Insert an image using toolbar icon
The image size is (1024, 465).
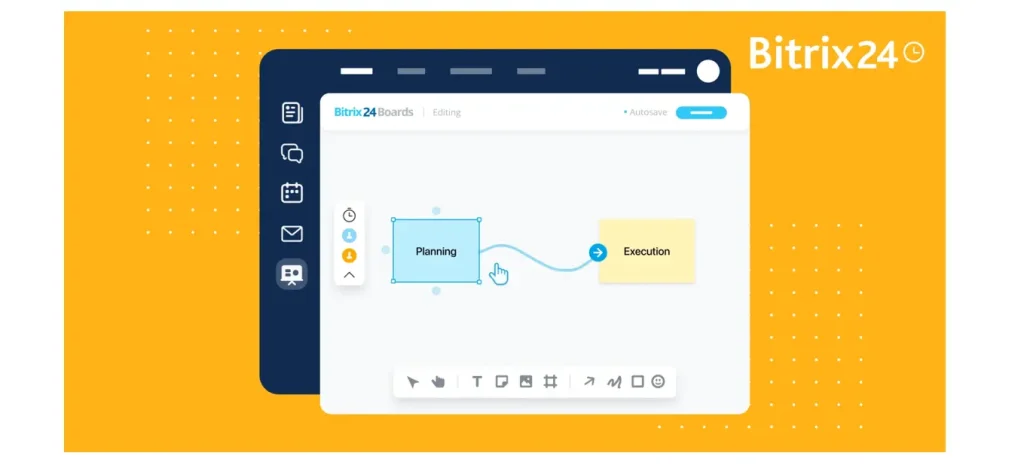coord(526,381)
